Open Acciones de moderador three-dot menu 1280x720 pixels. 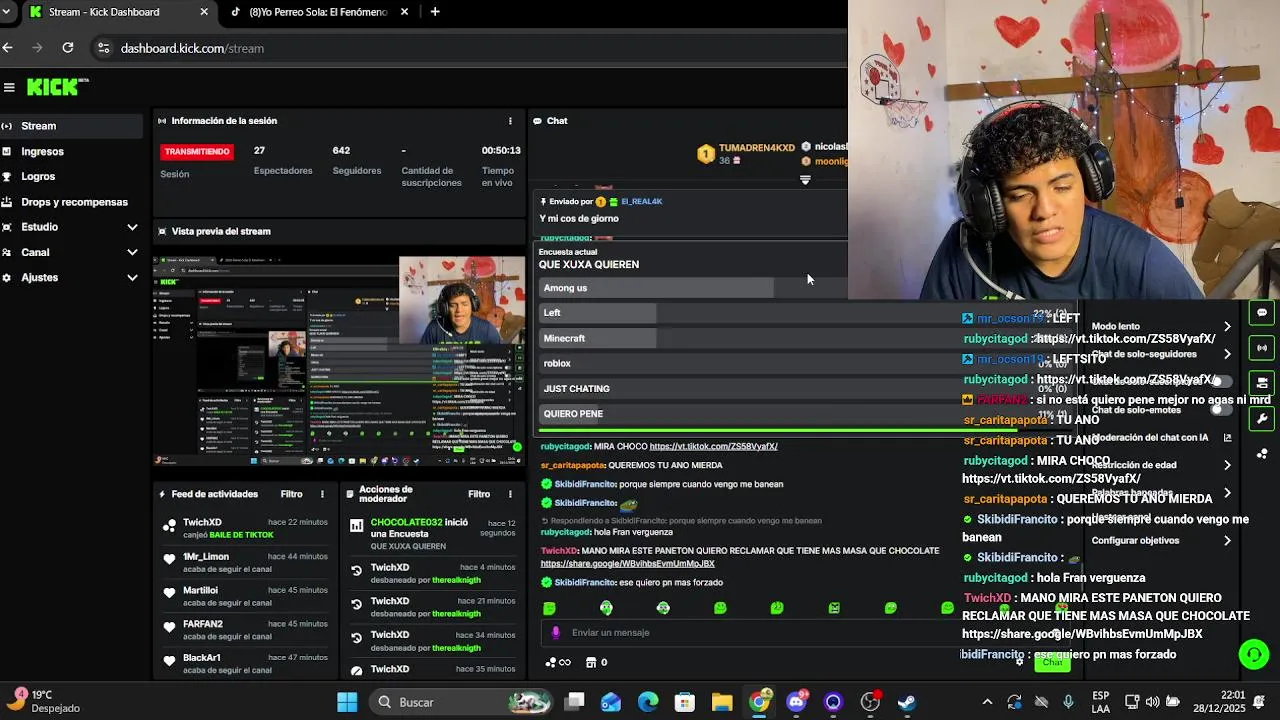click(510, 494)
